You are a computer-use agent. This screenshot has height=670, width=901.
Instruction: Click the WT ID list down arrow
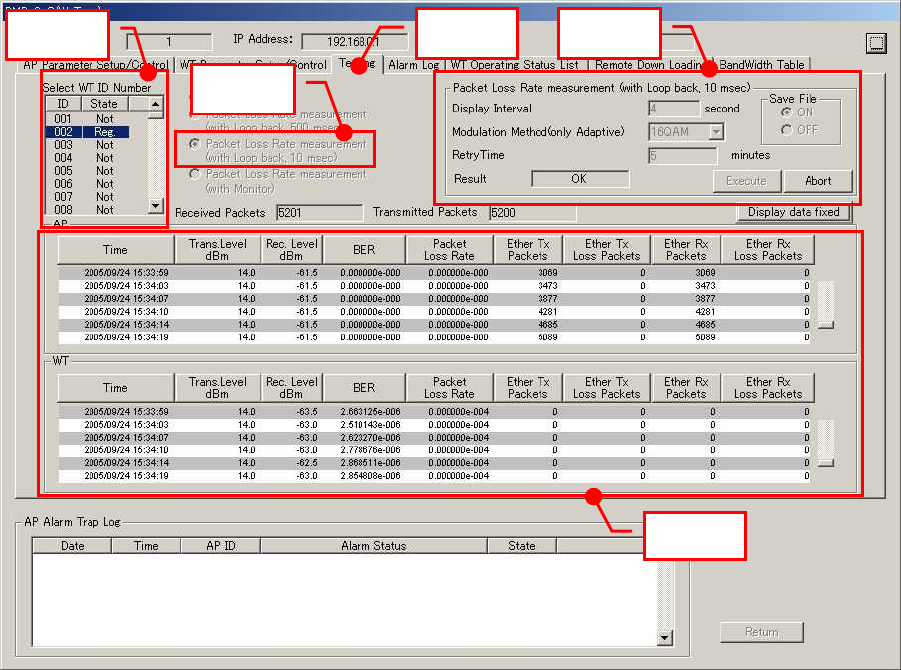tap(155, 205)
